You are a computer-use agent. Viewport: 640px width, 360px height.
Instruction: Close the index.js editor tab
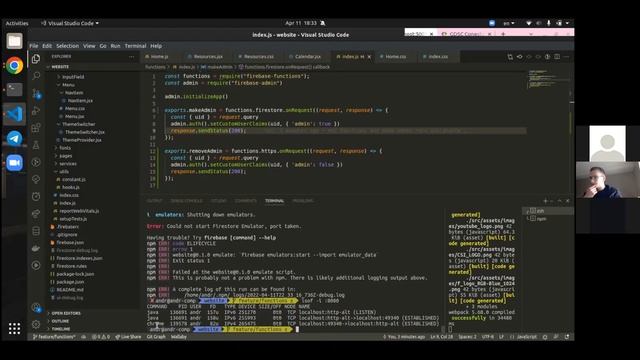369,57
